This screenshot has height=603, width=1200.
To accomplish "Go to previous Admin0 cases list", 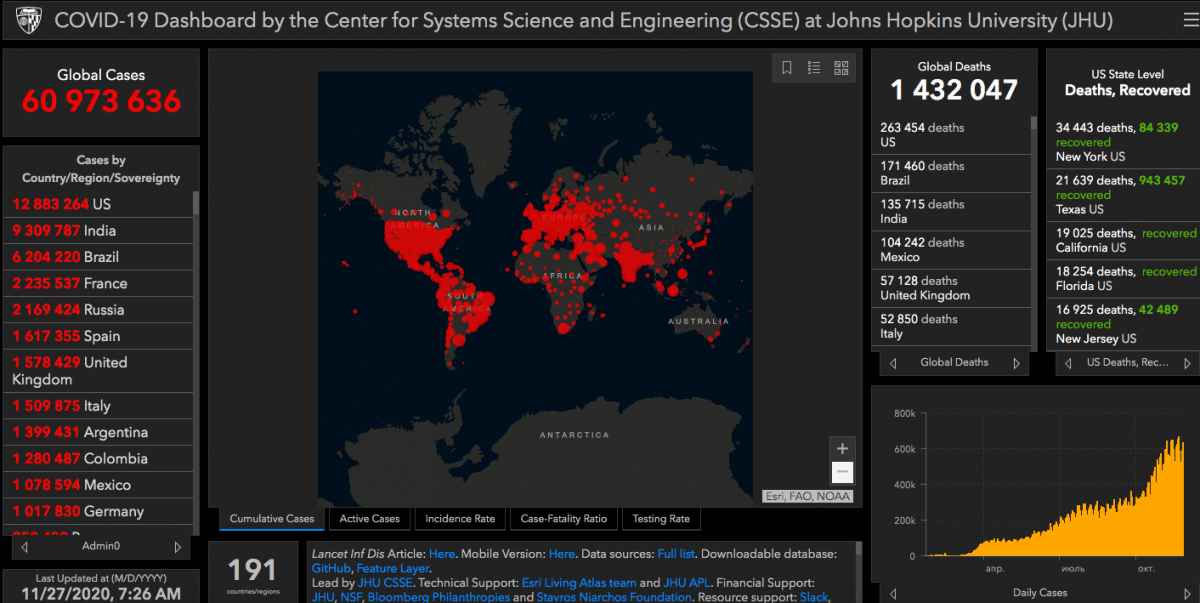I will [x=27, y=547].
